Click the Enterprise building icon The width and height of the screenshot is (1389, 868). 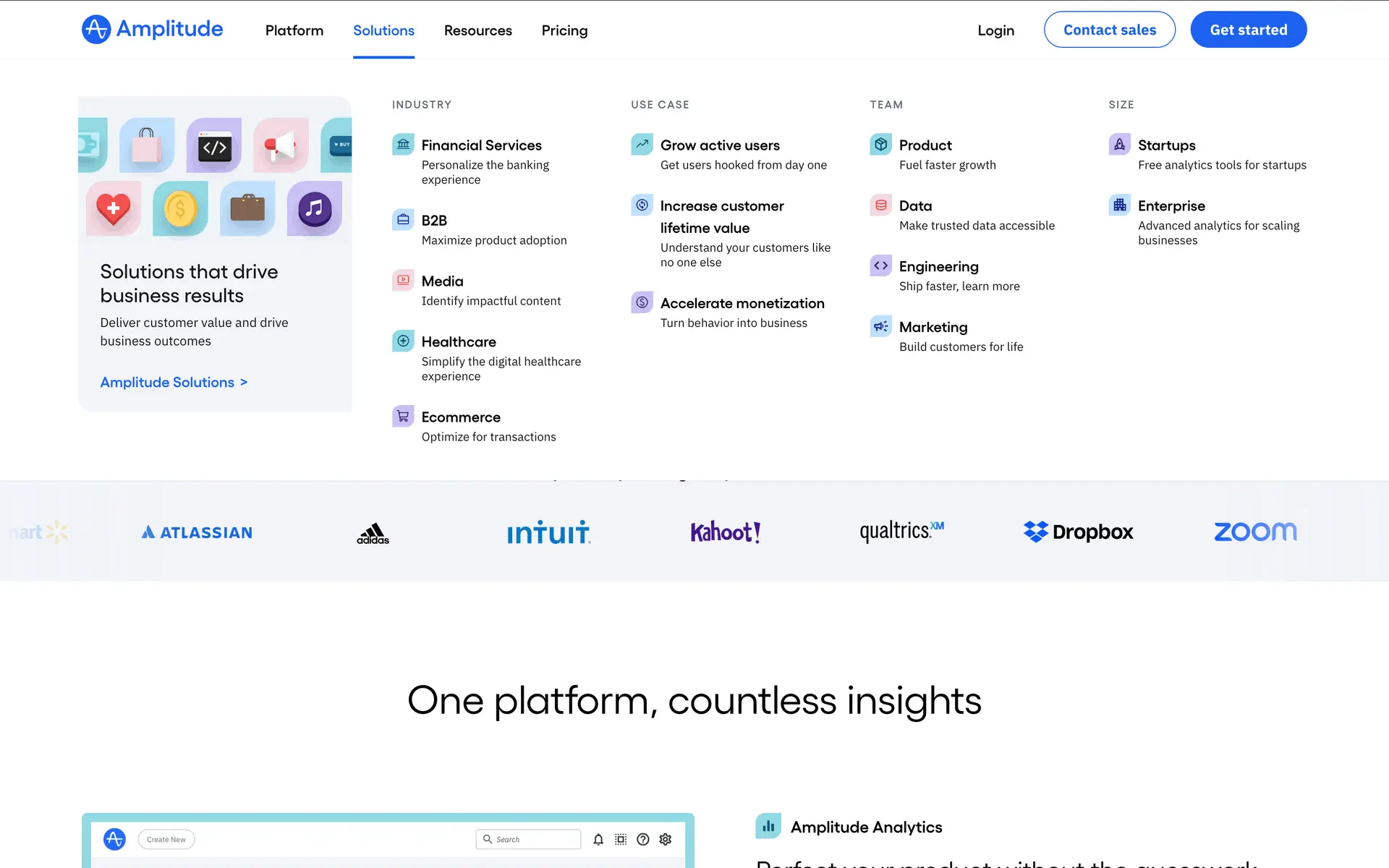[x=1119, y=205]
